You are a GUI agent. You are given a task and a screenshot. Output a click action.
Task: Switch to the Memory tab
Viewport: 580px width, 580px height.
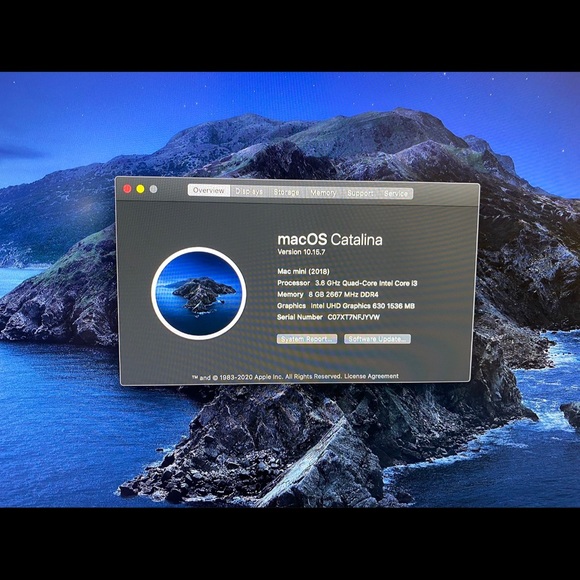click(323, 193)
